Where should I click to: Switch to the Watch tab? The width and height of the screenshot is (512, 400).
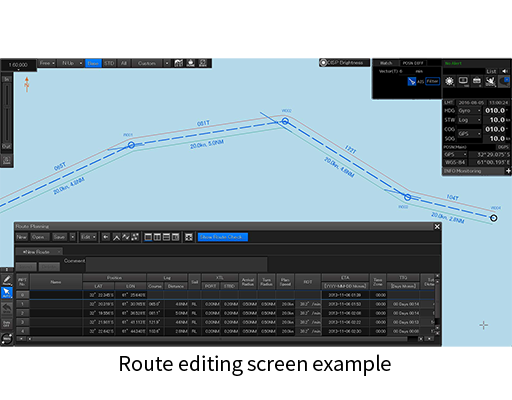[x=386, y=63]
